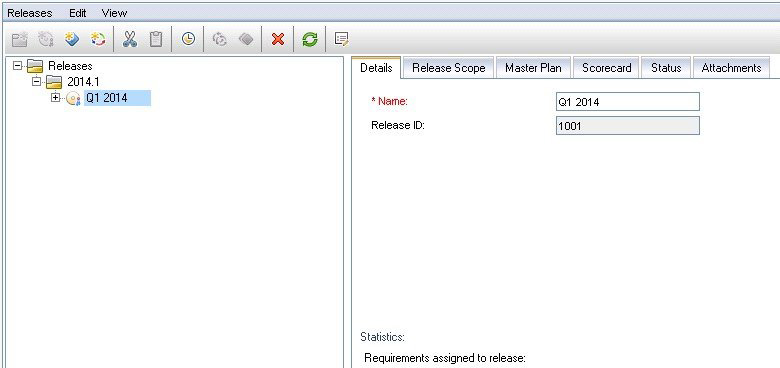
Task: Click the greyed diamond toolbar icon
Action: pyautogui.click(x=246, y=39)
